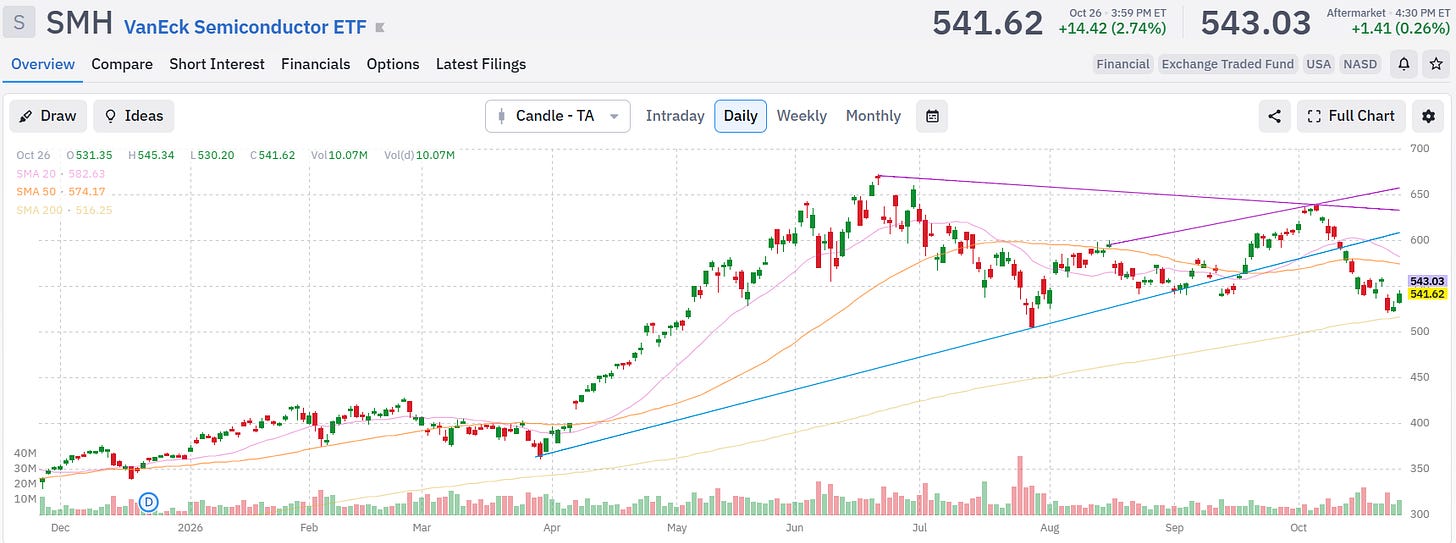The image size is (1456, 543).
Task: Select the Daily timeframe
Action: click(740, 116)
